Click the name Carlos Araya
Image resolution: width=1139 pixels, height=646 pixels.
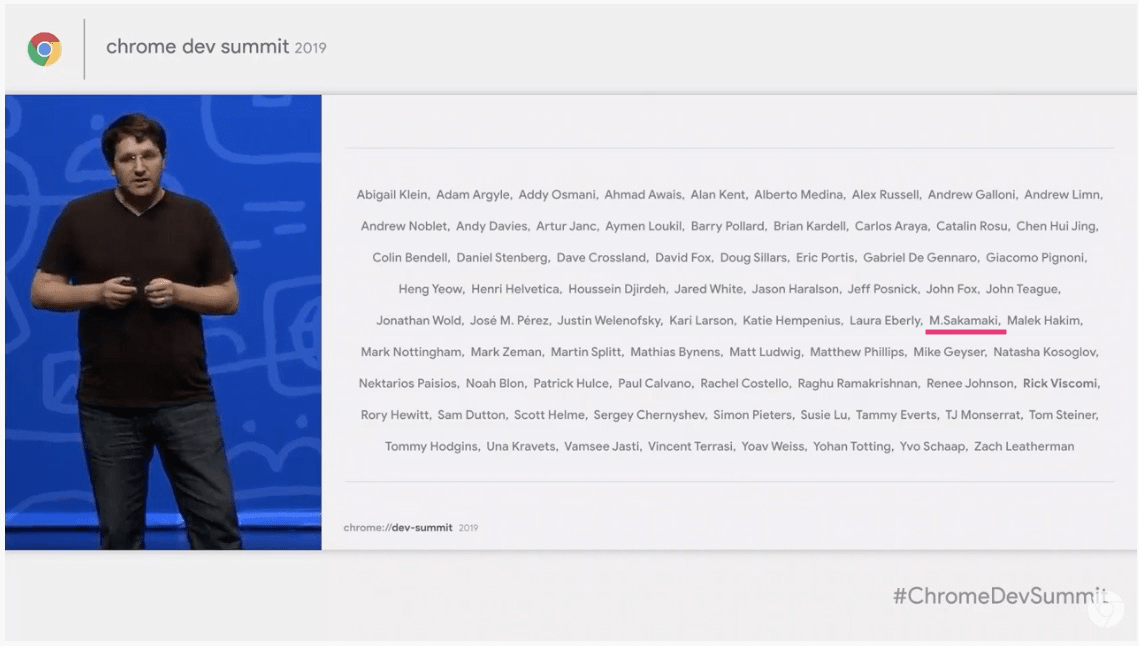coord(891,226)
